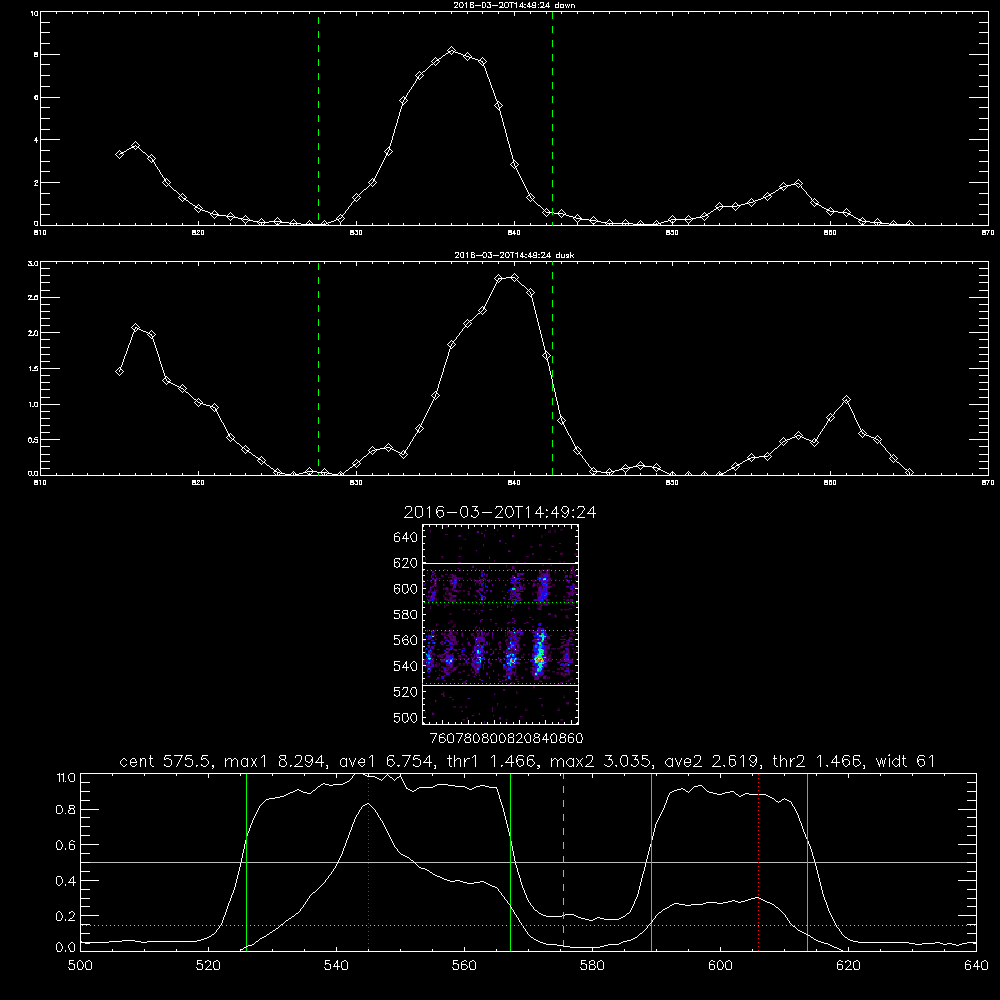Select the 'max2 3.035' value in stats header
Viewport: 1000px width, 1000px height.
point(601,761)
